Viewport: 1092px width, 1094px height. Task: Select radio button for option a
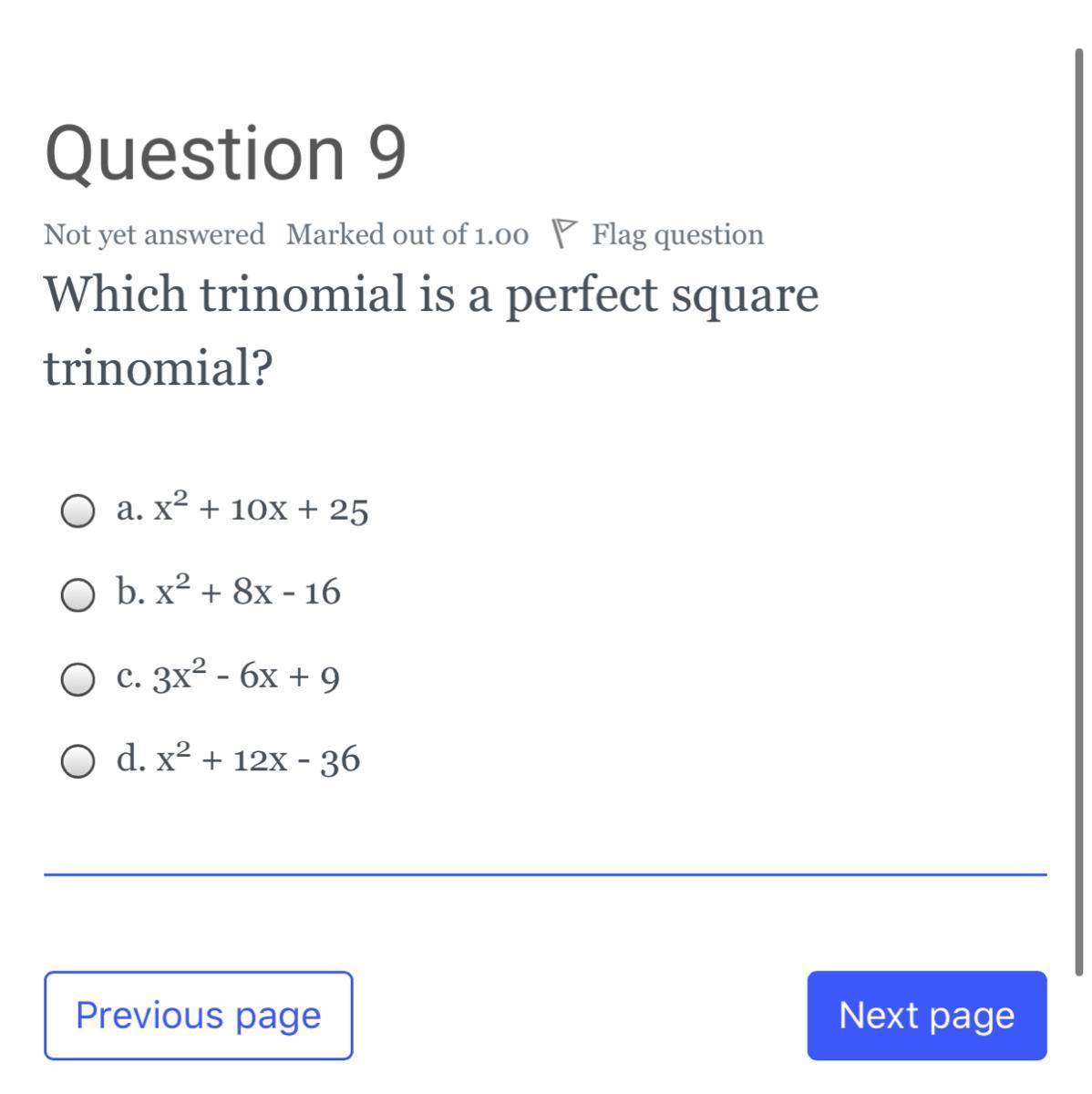pyautogui.click(x=77, y=511)
